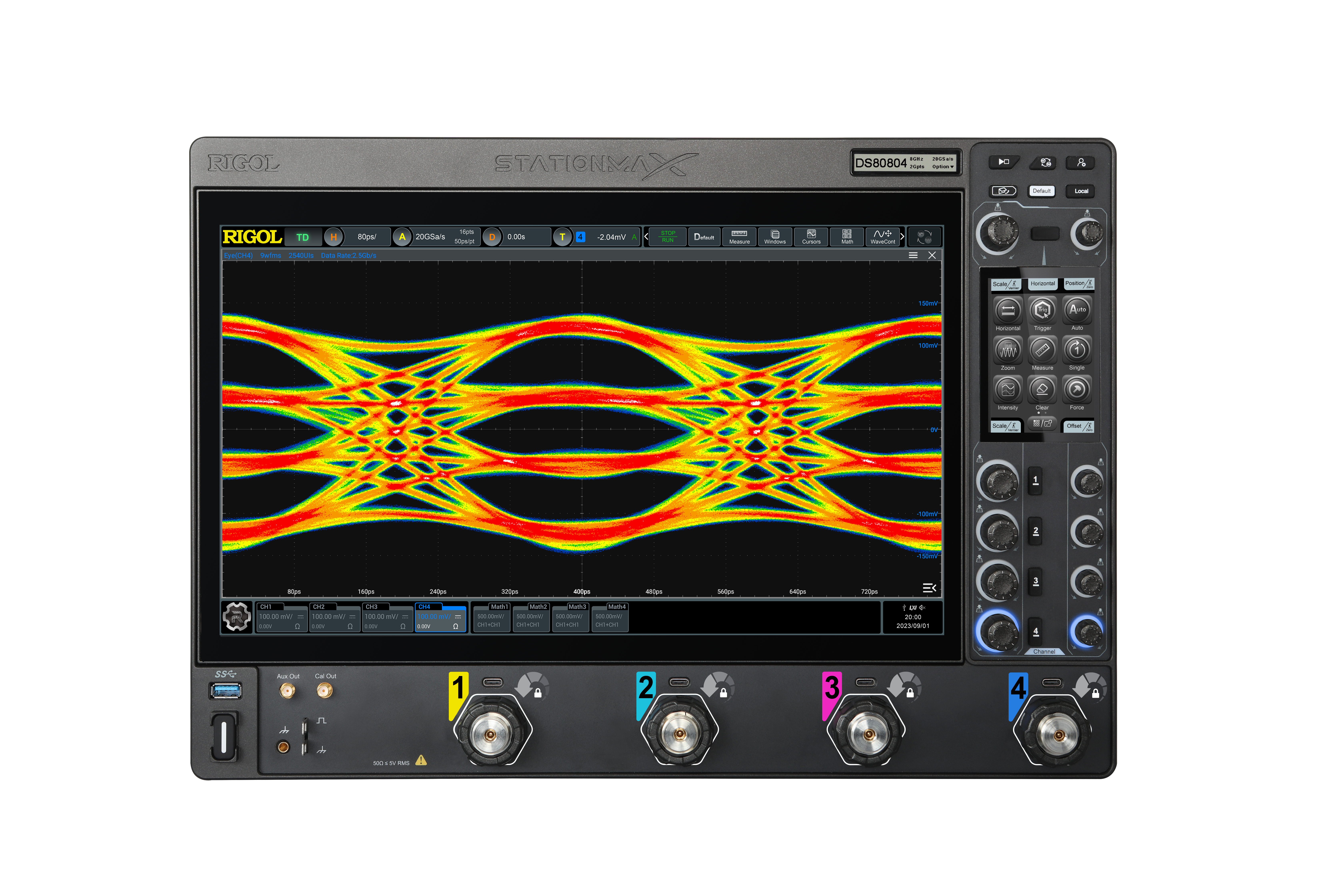The height and width of the screenshot is (896, 1344).
Task: Open the Math function menu
Action: pyautogui.click(x=847, y=237)
